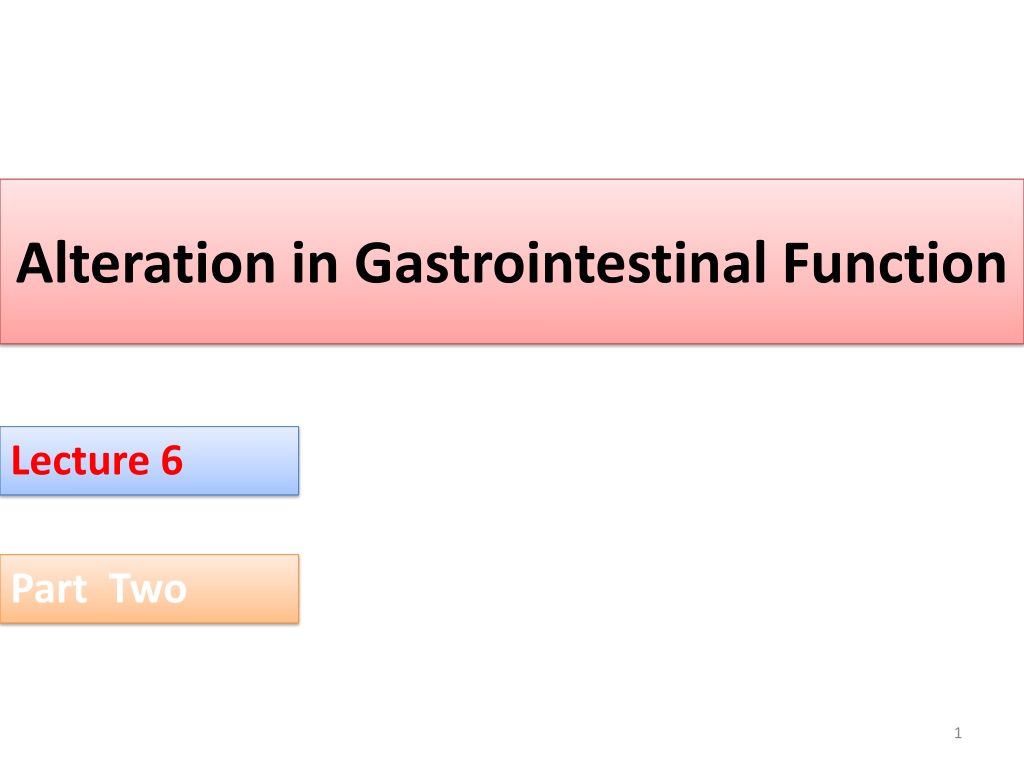Click the white word "Two"
The image size is (1024, 768).
tap(148, 589)
